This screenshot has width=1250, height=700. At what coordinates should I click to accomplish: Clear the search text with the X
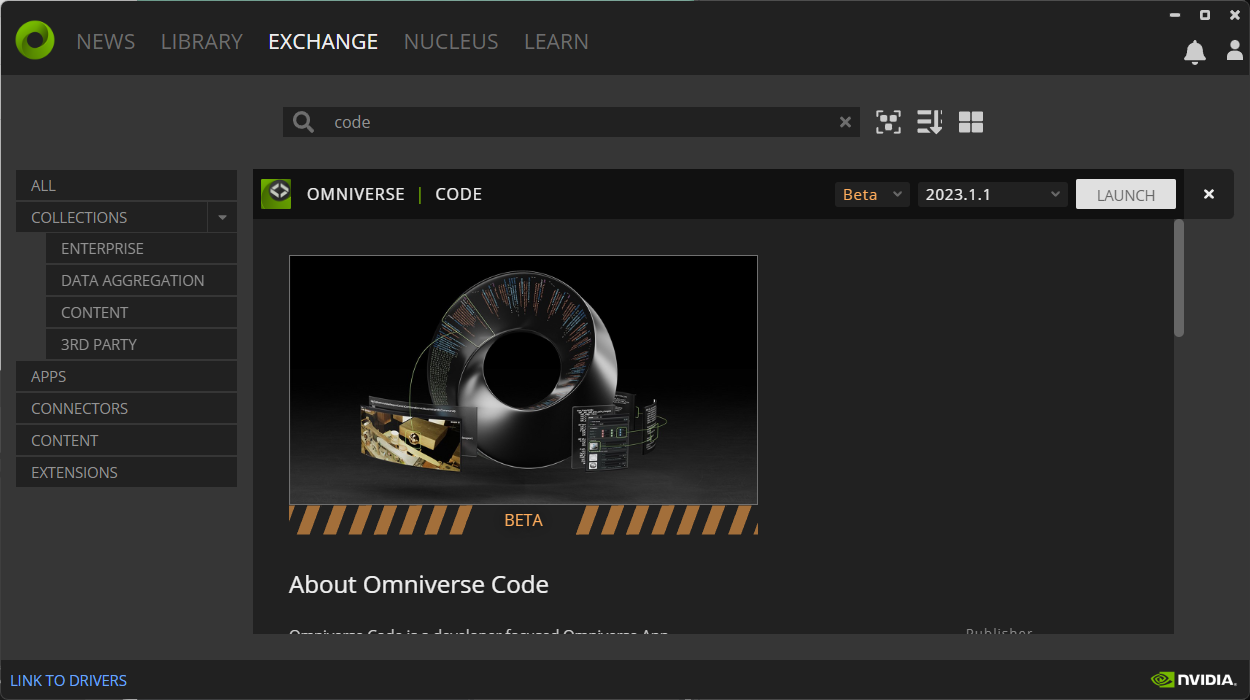coord(845,122)
